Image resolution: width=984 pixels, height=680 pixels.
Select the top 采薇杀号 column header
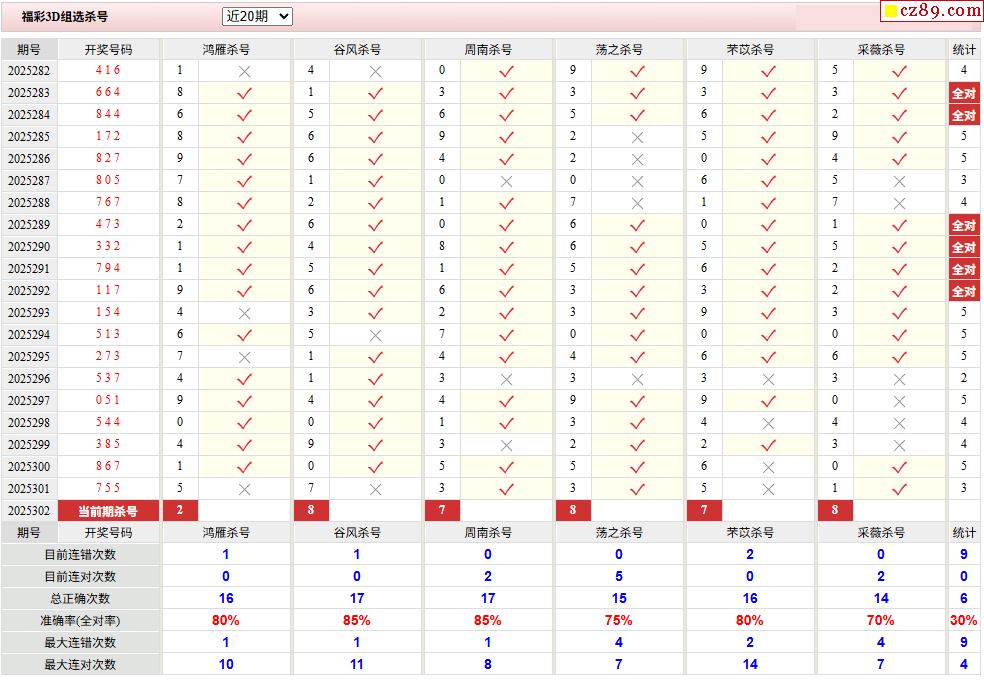[x=881, y=49]
